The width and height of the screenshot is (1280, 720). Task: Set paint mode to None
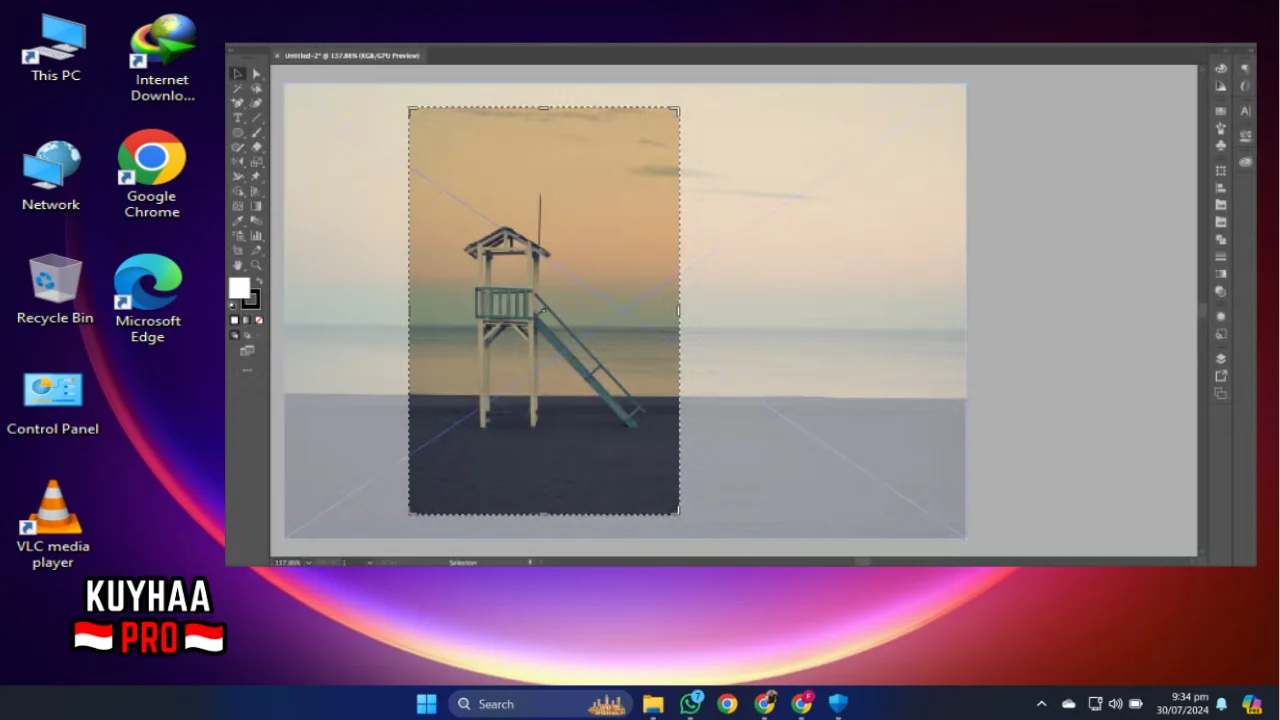coord(259,320)
